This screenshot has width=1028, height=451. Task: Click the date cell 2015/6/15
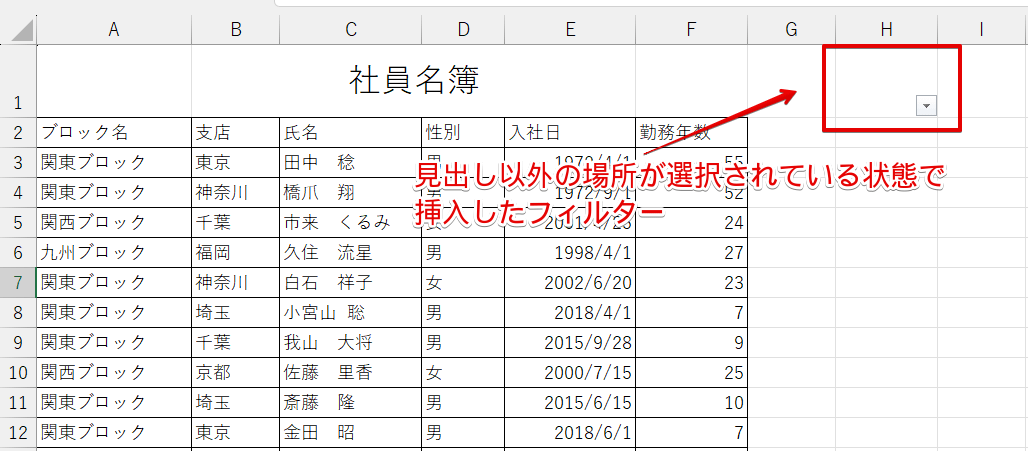click(570, 402)
